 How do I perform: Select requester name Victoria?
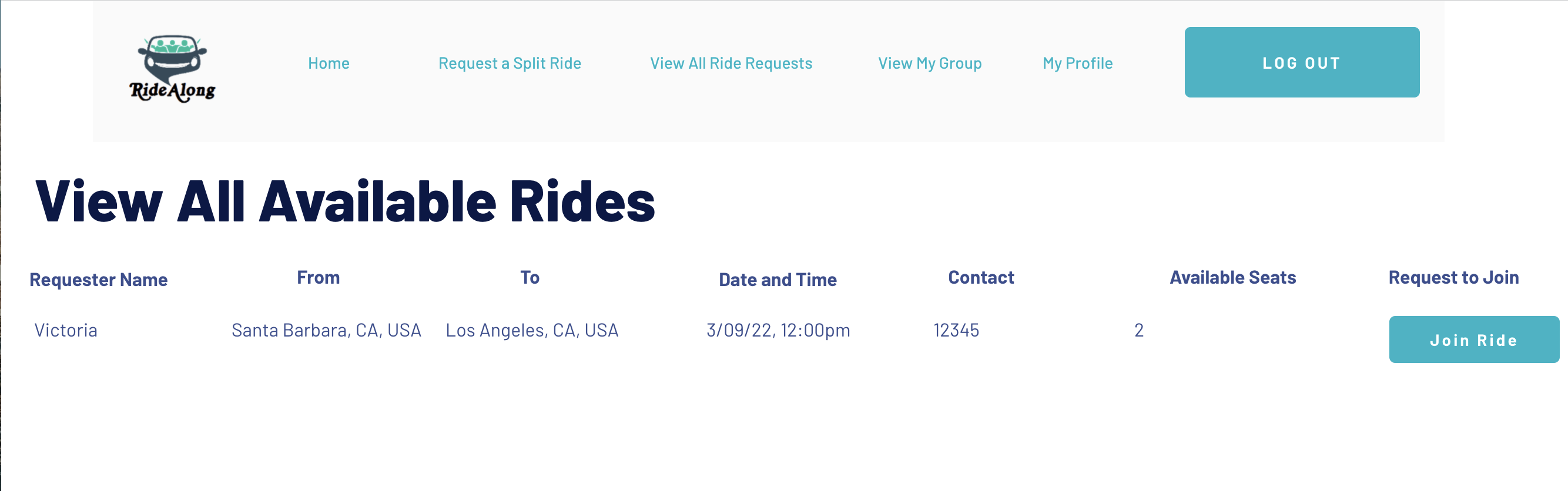click(x=66, y=329)
